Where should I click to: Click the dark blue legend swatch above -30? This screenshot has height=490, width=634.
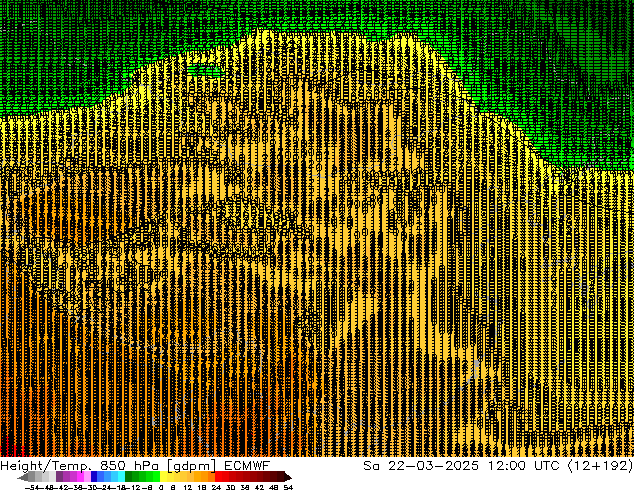pos(94,476)
